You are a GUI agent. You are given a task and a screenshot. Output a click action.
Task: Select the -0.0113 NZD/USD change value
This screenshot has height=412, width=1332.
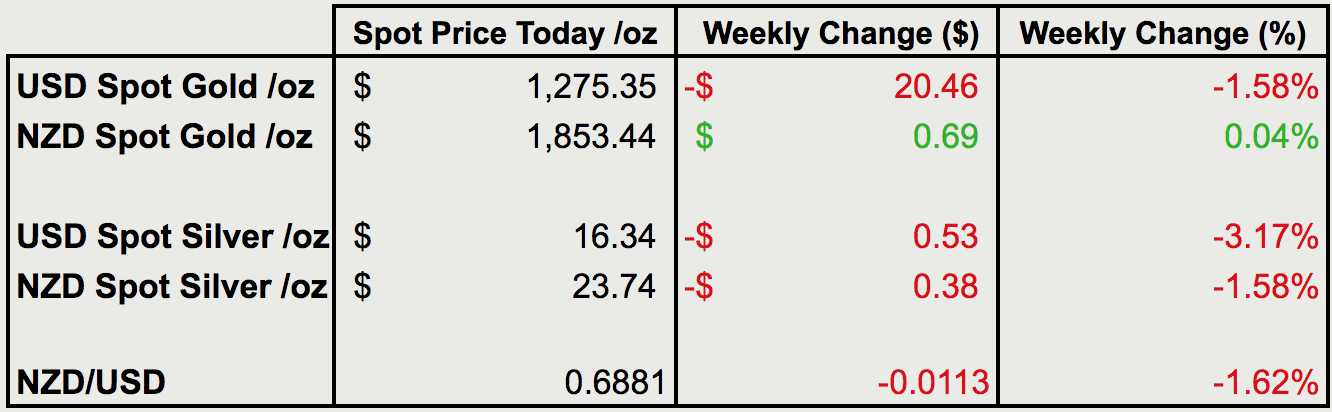point(934,381)
